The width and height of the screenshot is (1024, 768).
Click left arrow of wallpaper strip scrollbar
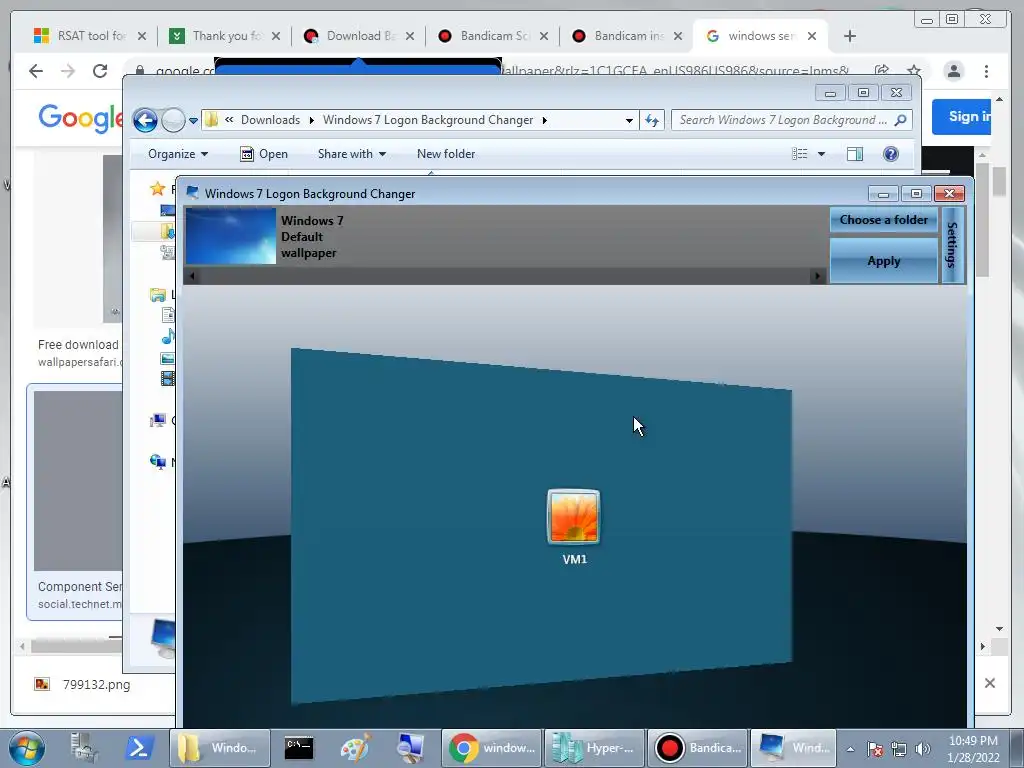click(x=192, y=276)
